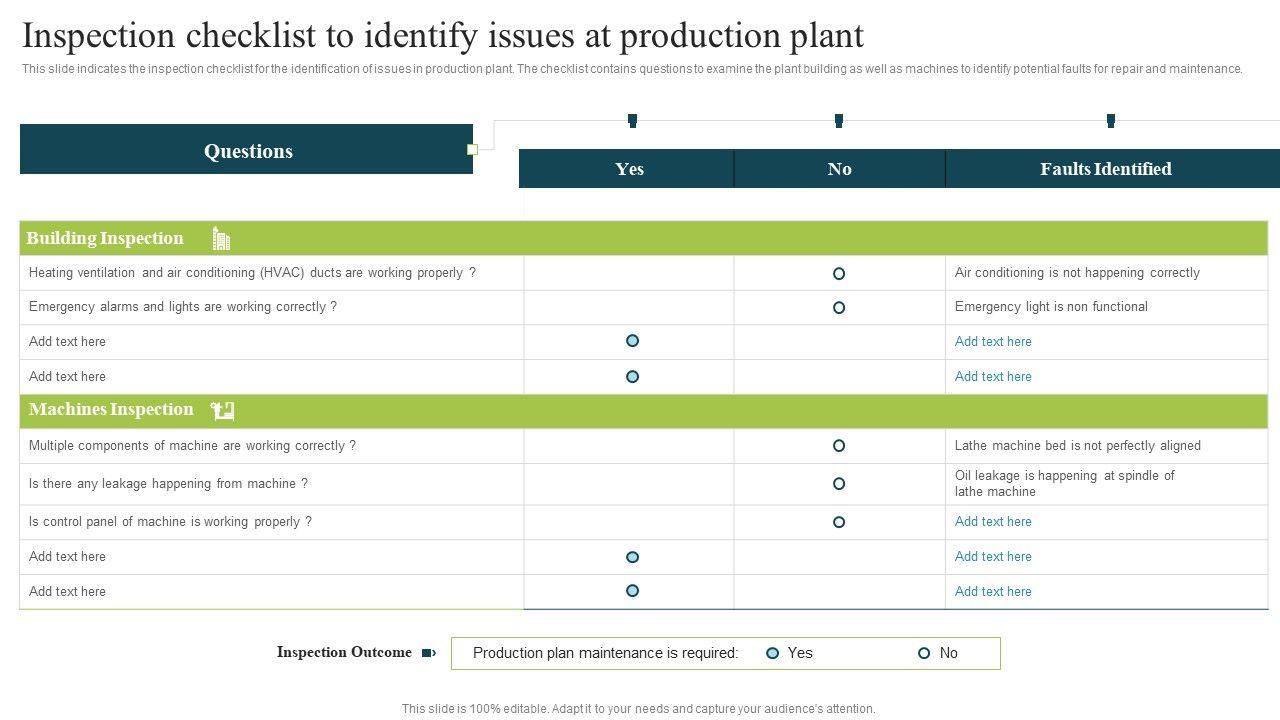
Task: Click the machine icon beside Machines Inspection
Action: tap(222, 410)
